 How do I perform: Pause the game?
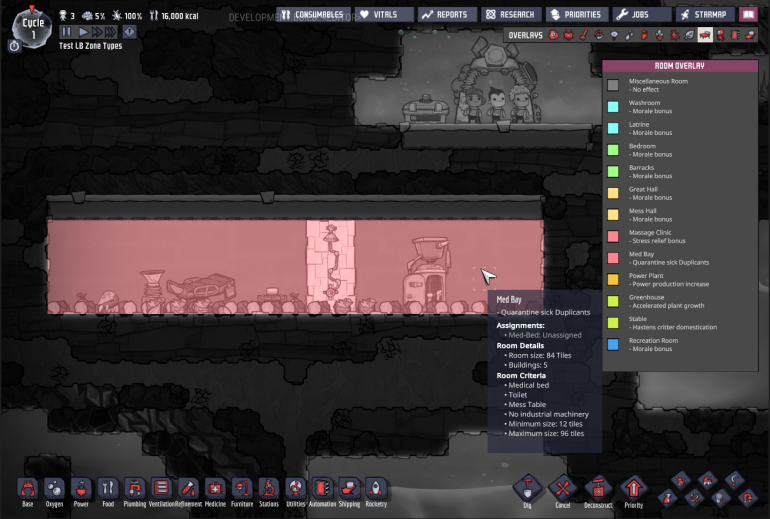(x=66, y=32)
